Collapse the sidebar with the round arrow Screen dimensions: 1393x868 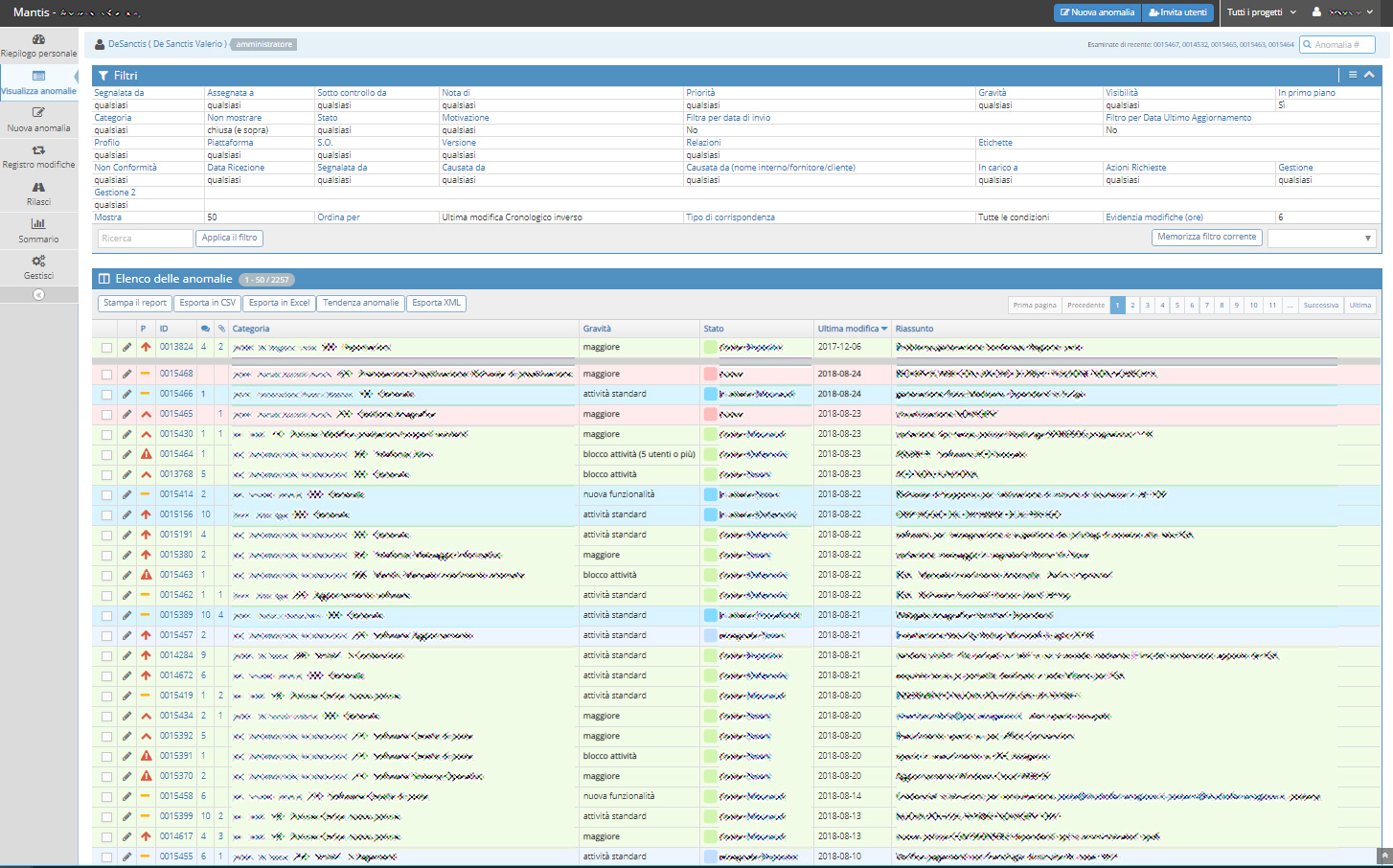38,295
